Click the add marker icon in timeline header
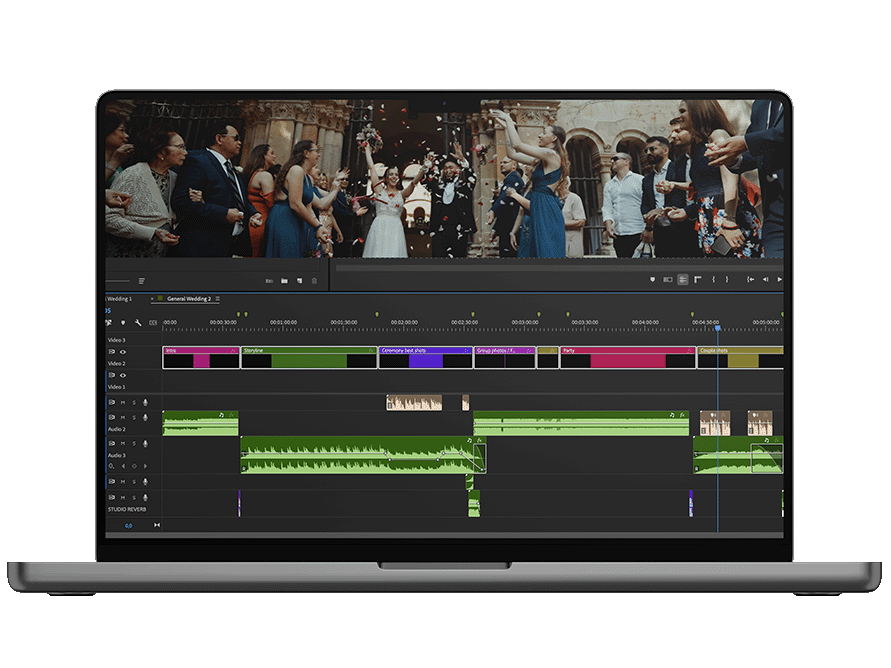Viewport: 891px width, 668px height. coord(123,322)
